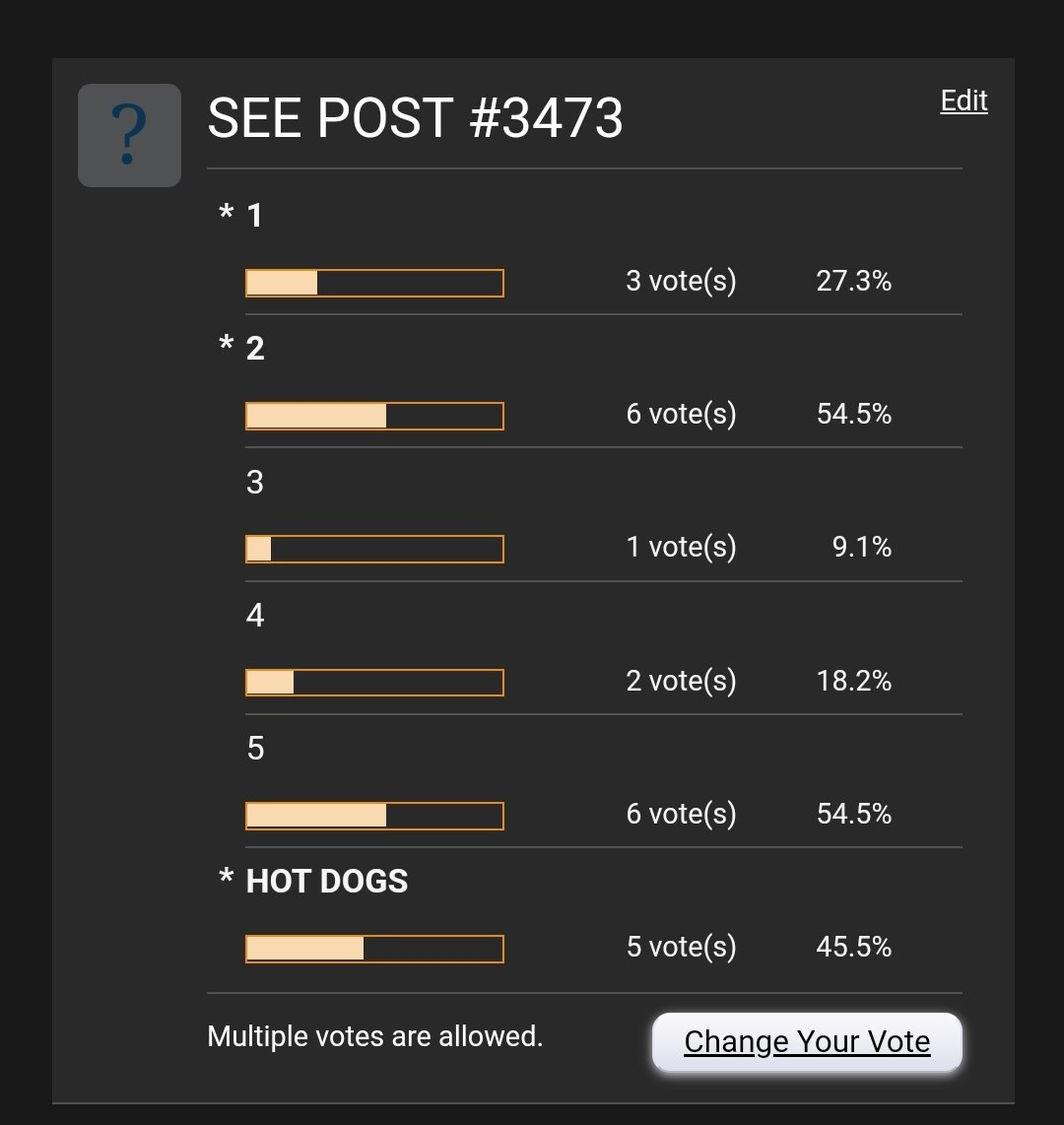This screenshot has width=1064, height=1125.
Task: Click the asterisk beside option 2
Action: [226, 344]
